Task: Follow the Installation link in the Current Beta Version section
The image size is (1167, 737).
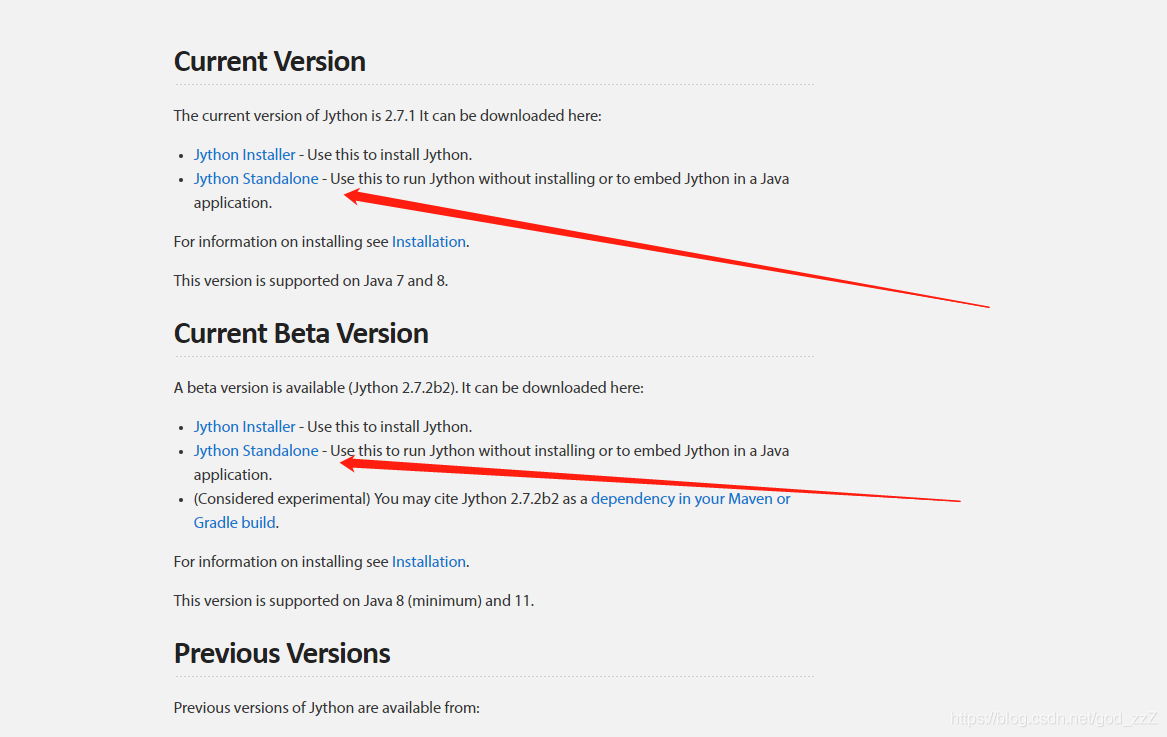Action: pyautogui.click(x=429, y=562)
